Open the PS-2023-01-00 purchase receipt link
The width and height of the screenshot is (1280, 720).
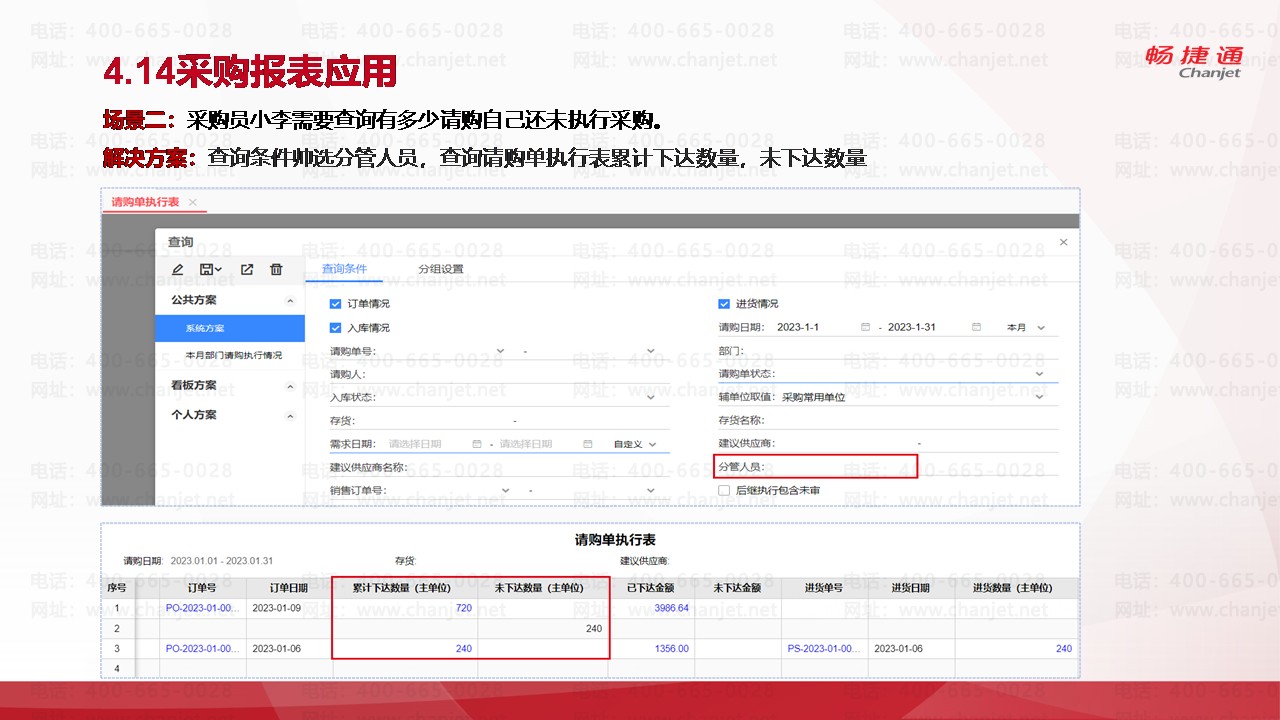tap(825, 648)
